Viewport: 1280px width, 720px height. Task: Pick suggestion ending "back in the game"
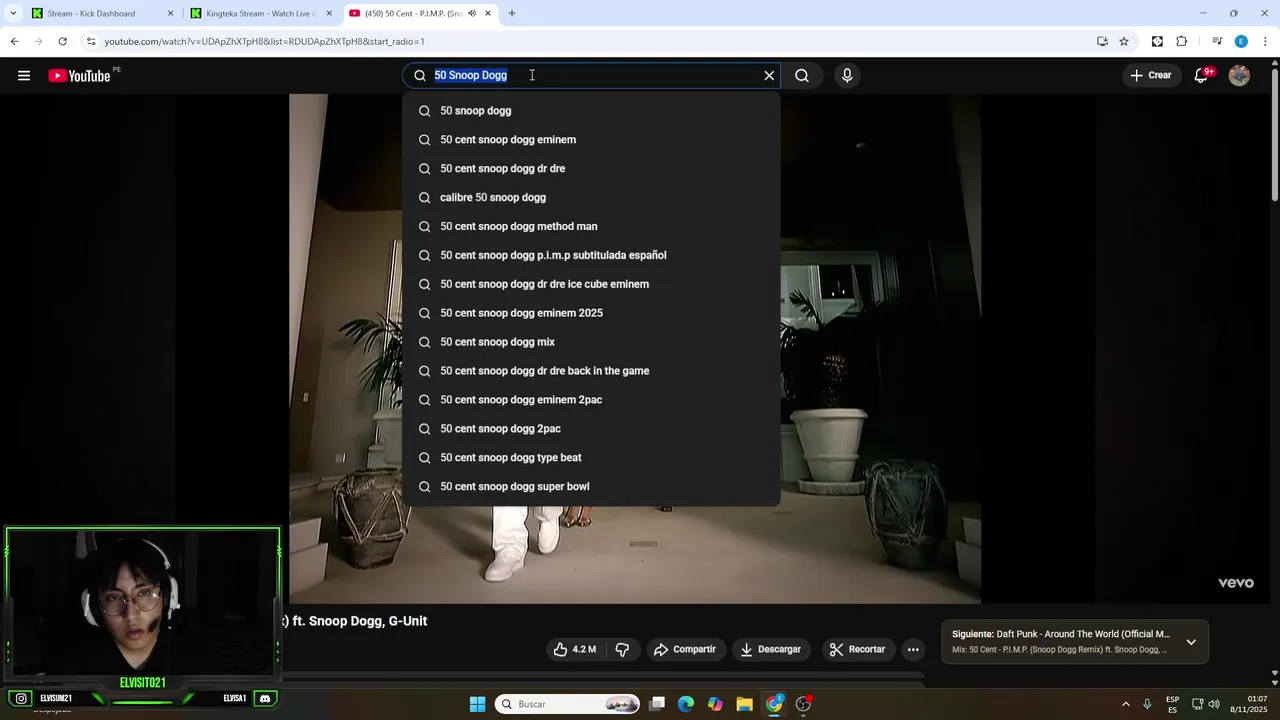click(x=591, y=371)
